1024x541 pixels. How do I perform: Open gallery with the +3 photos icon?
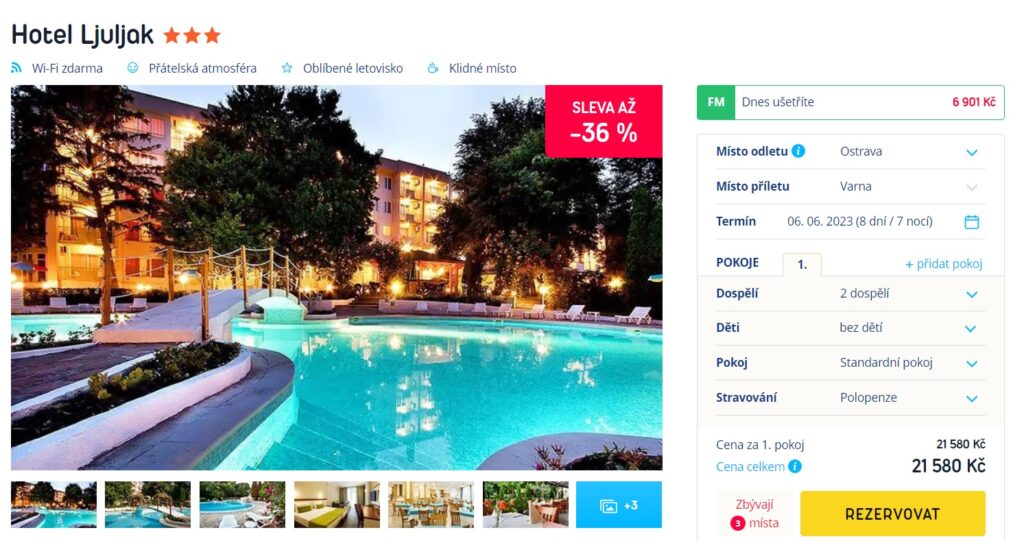coord(618,504)
